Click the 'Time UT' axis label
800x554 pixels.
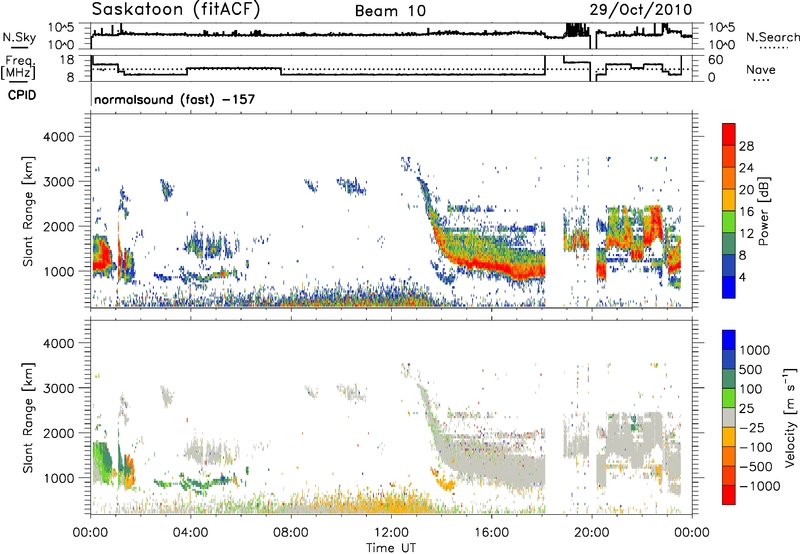point(391,548)
